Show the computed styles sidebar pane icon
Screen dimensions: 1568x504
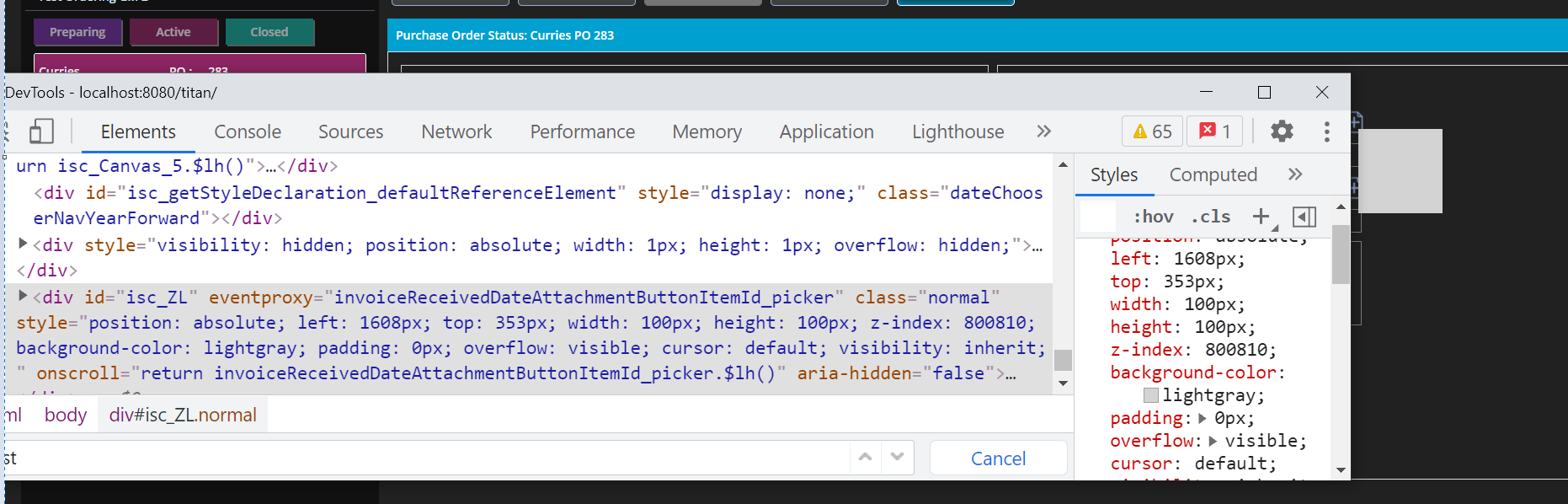pyautogui.click(x=1304, y=217)
